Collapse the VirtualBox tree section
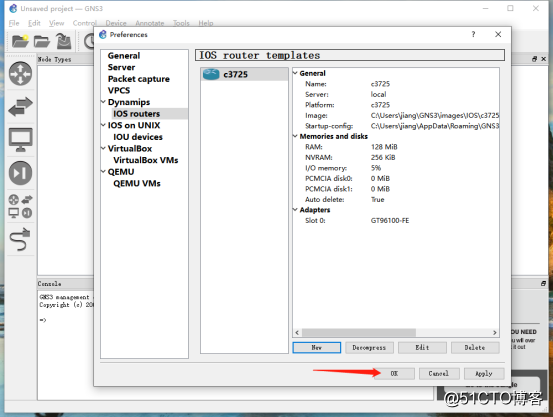This screenshot has height=417, width=553. point(103,149)
